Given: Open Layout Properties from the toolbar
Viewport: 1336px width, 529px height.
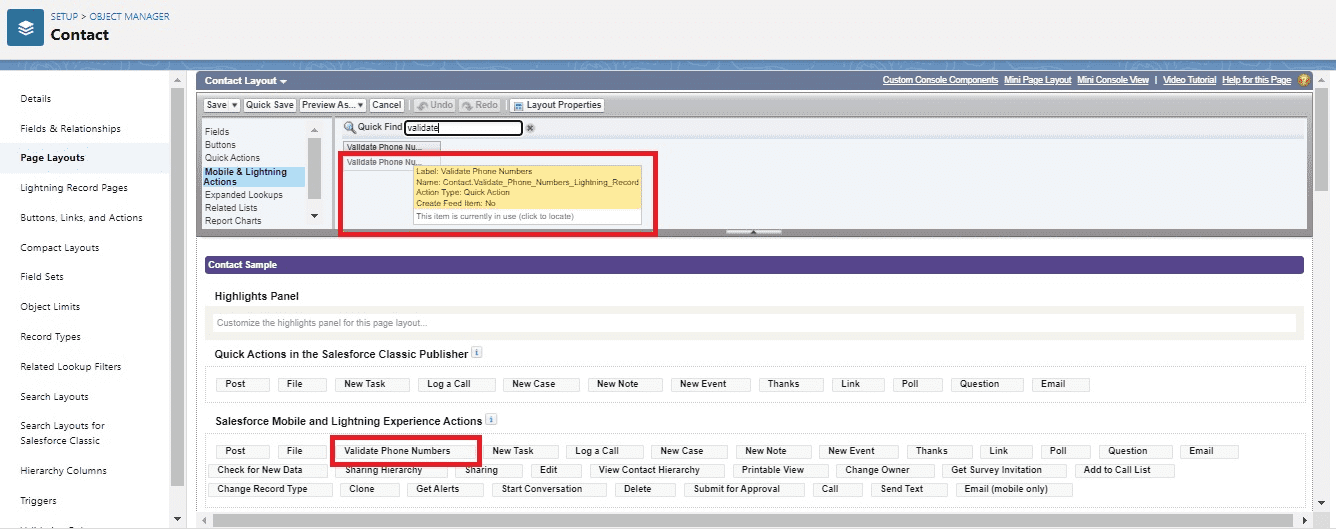Looking at the screenshot, I should tap(557, 105).
